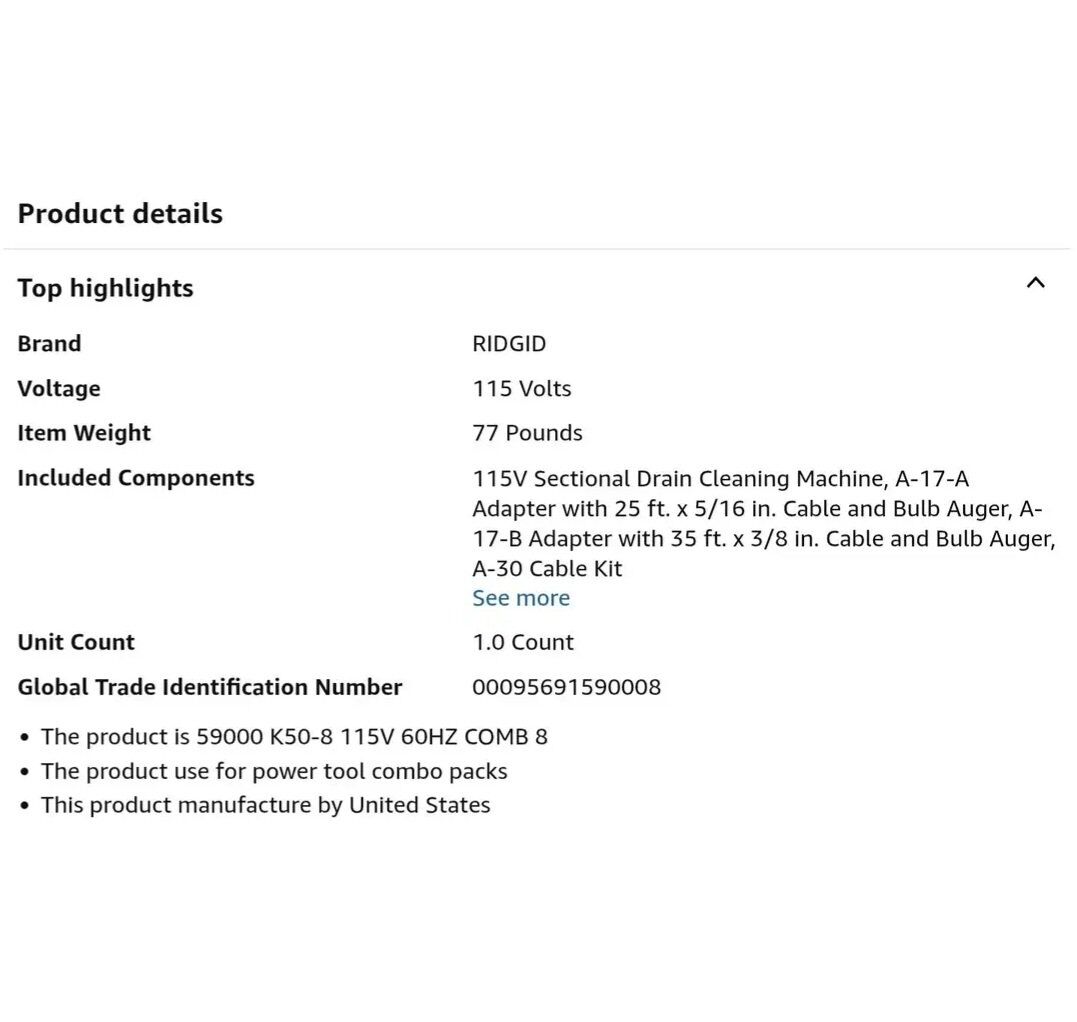Select the 77 Pounds value
Screen dimensions: 1077x1022
[x=527, y=433]
